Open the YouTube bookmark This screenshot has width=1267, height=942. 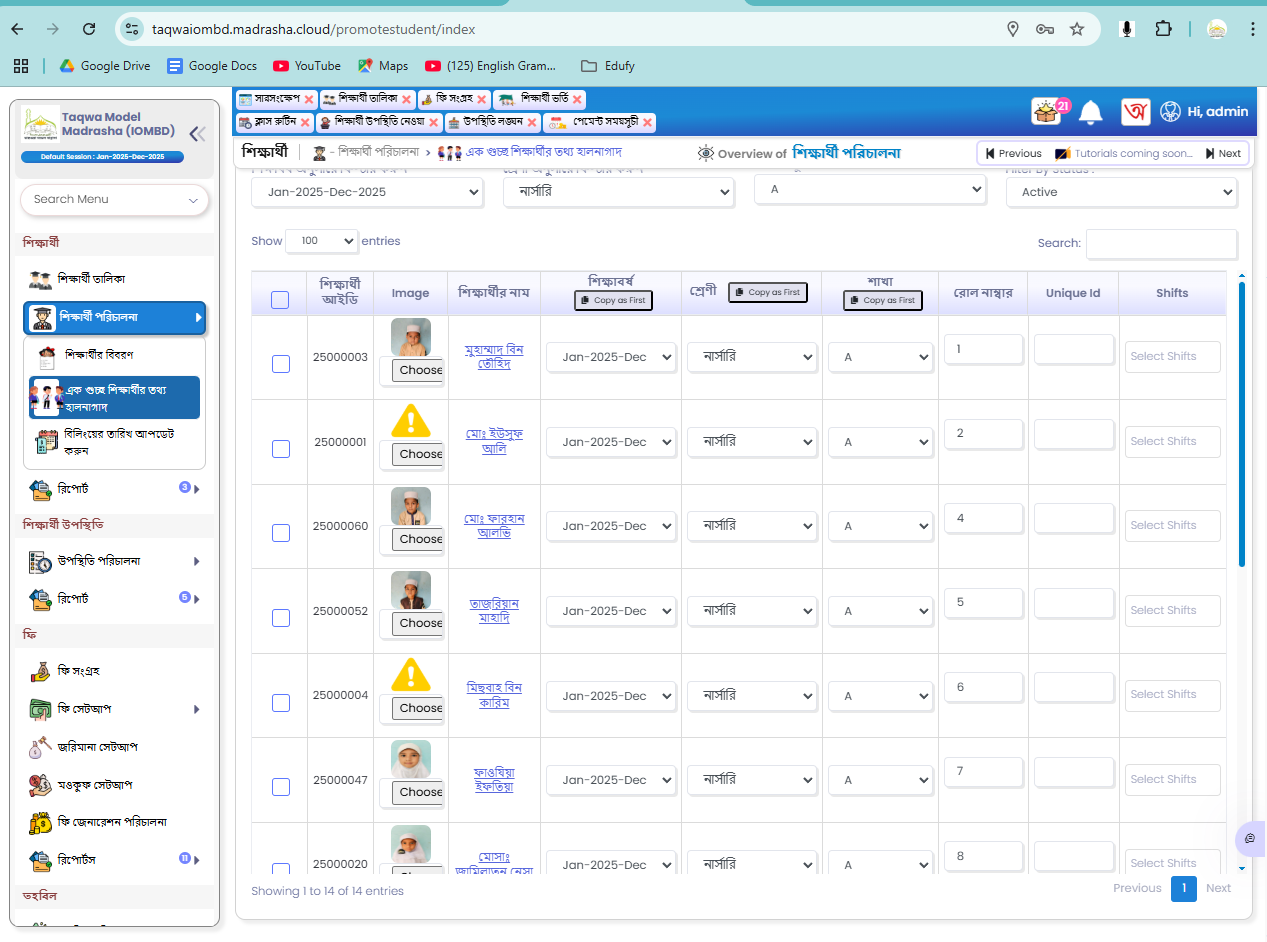(x=307, y=66)
